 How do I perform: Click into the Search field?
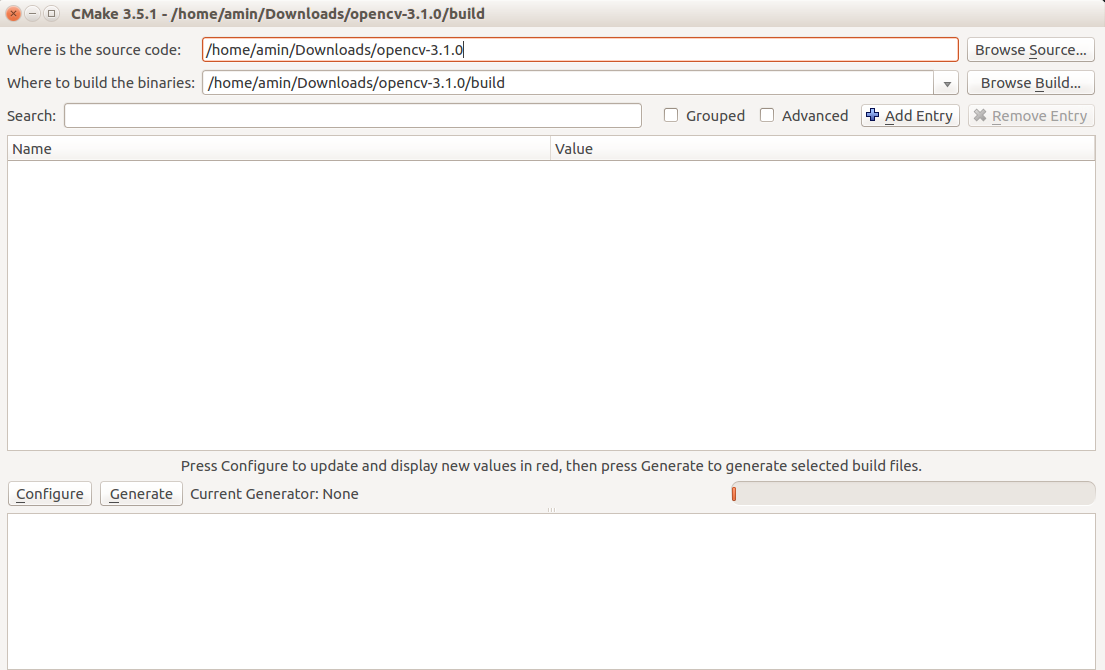click(x=352, y=116)
